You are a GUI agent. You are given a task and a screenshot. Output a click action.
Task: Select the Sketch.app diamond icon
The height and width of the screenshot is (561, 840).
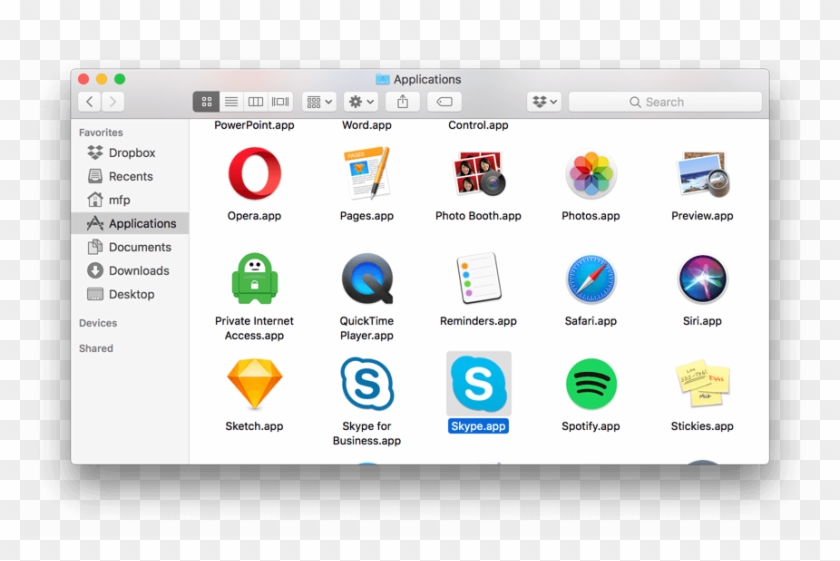[254, 384]
